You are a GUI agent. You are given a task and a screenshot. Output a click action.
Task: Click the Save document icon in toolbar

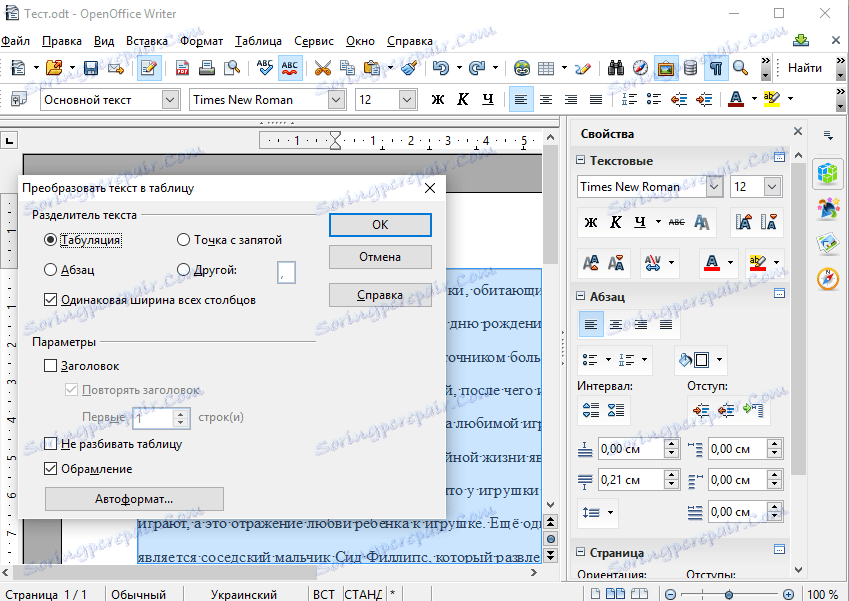click(91, 68)
